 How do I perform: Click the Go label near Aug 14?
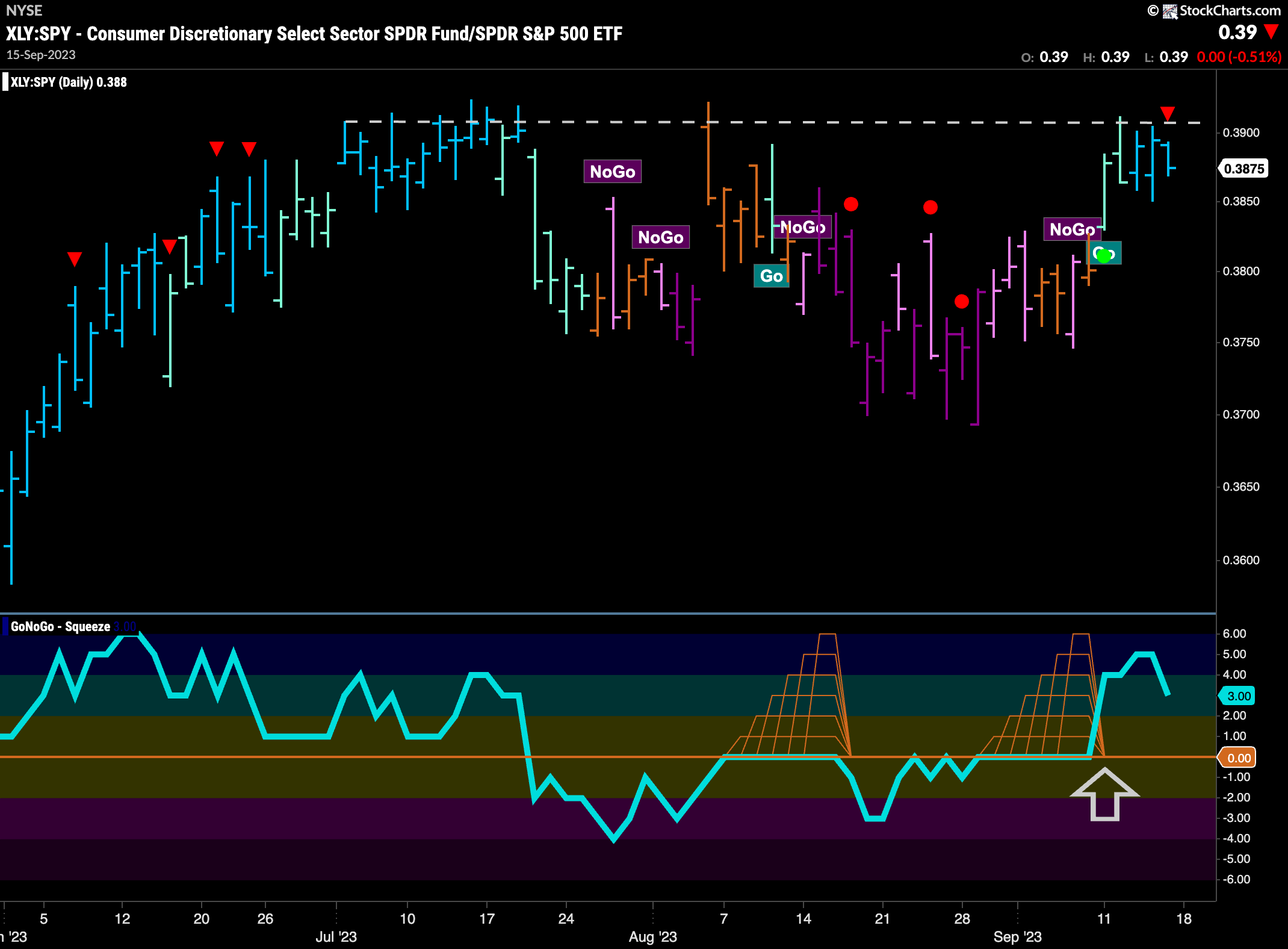pyautogui.click(x=771, y=276)
